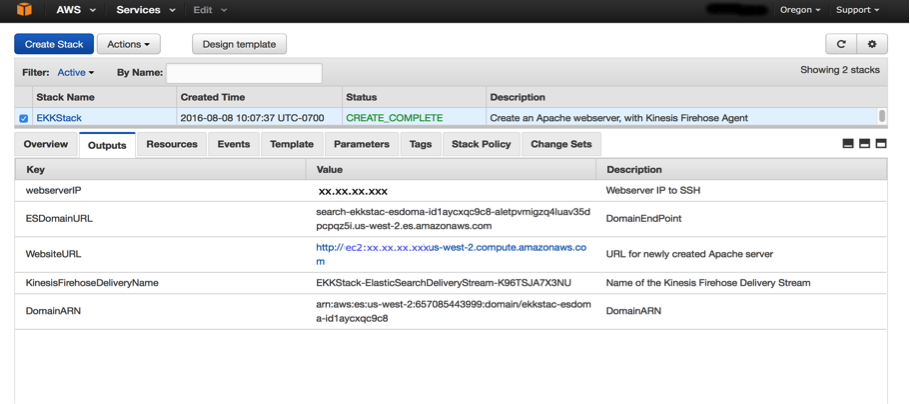Open the Parameters tab
Viewport: 910px width, 404px height.
click(x=362, y=144)
